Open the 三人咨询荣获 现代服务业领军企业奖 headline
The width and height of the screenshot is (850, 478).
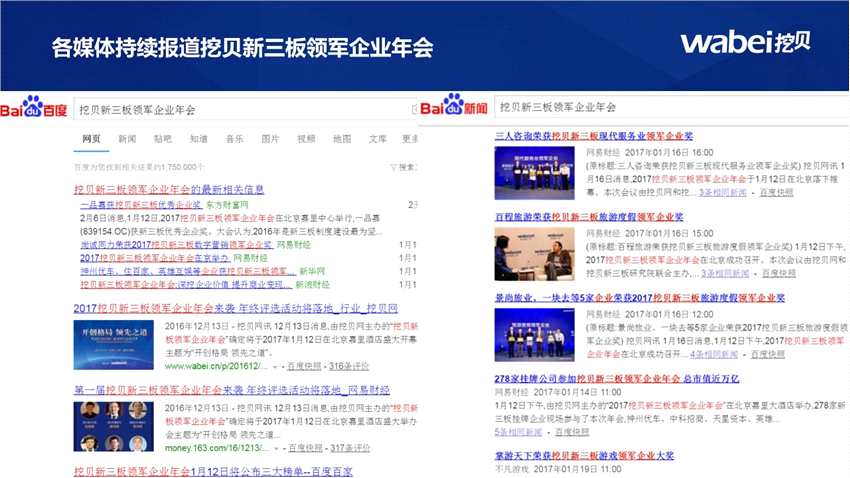click(x=594, y=136)
